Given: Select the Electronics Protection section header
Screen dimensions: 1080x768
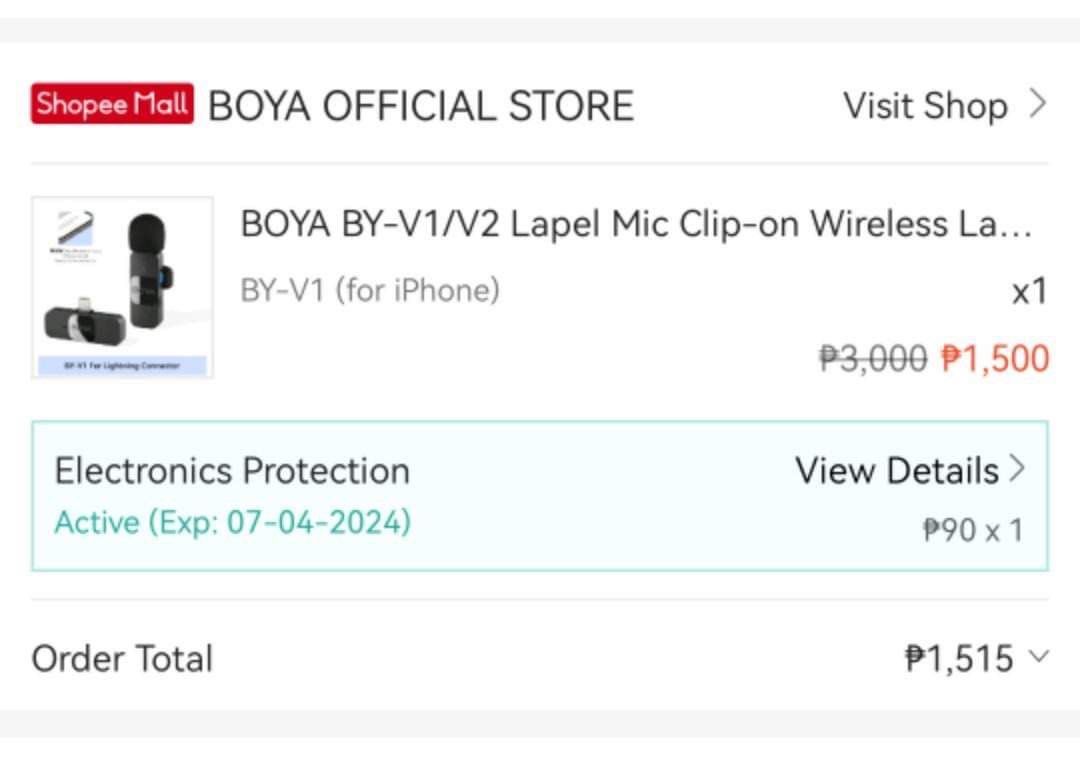Looking at the screenshot, I should click(232, 469).
